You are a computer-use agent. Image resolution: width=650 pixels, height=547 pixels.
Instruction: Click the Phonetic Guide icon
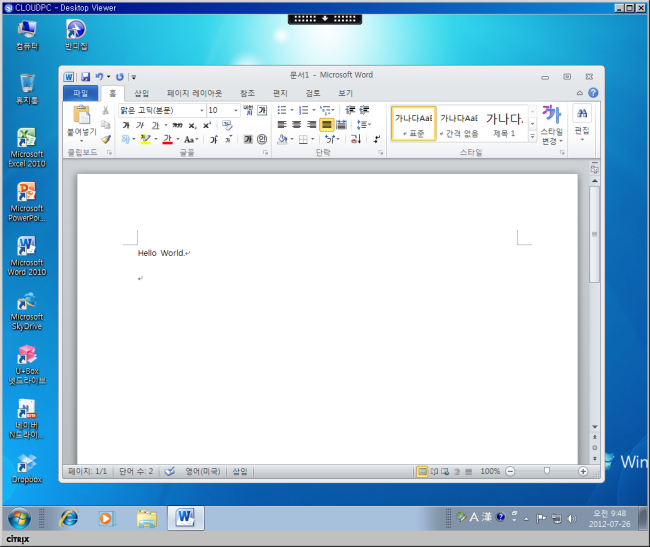click(x=248, y=110)
